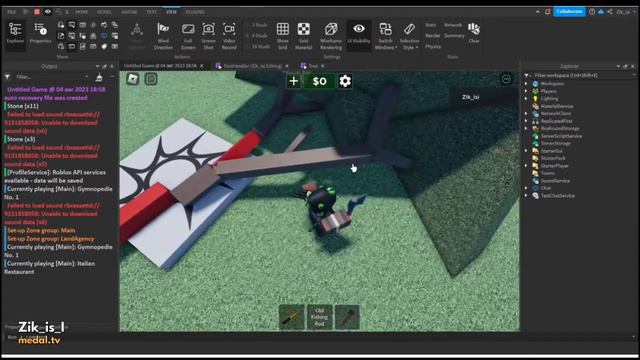The width and height of the screenshot is (640, 360).
Task: Open the Explorer panel button in ribbon
Action: [x=15, y=34]
